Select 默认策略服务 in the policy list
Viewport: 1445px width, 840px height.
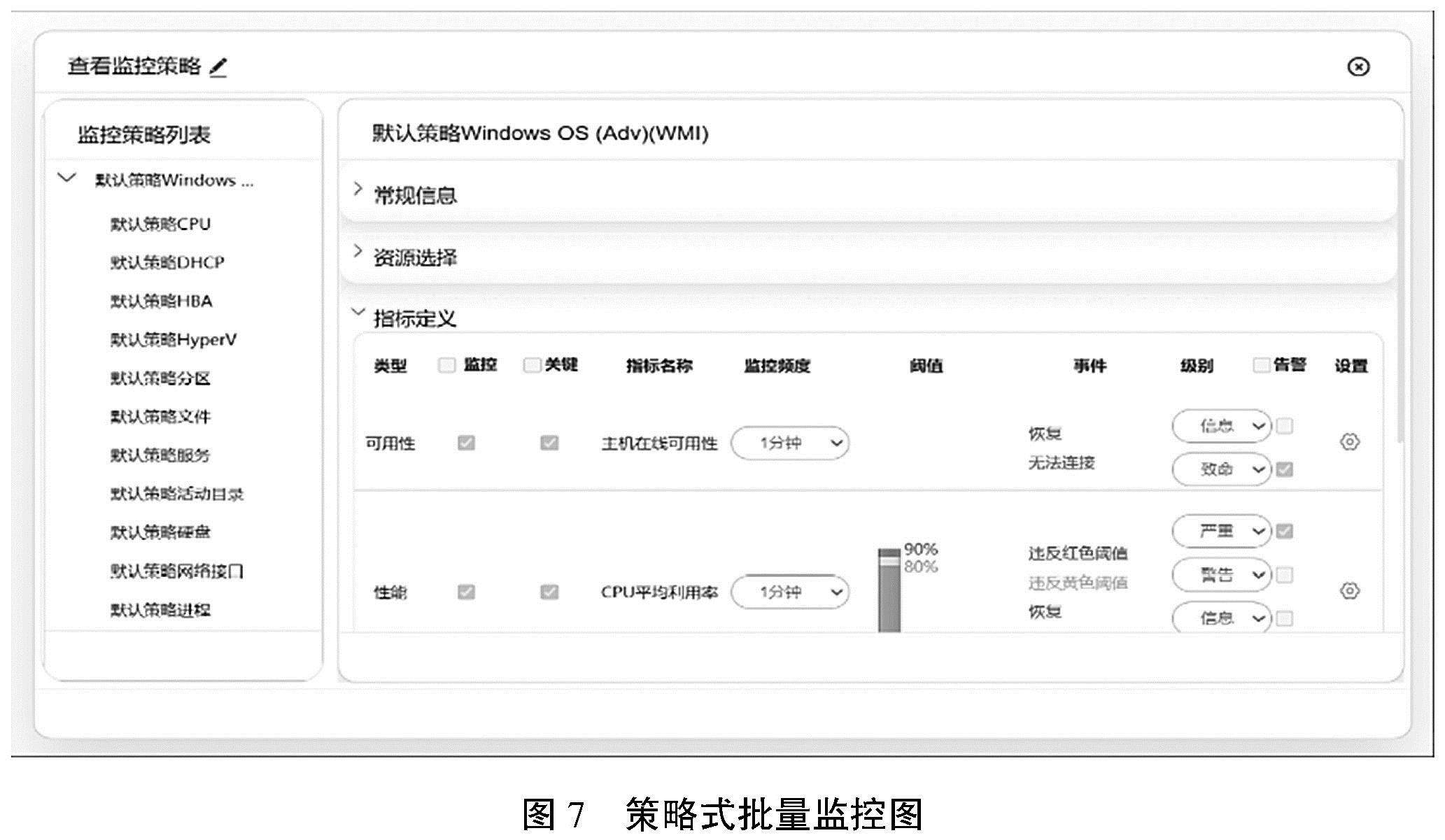[160, 455]
